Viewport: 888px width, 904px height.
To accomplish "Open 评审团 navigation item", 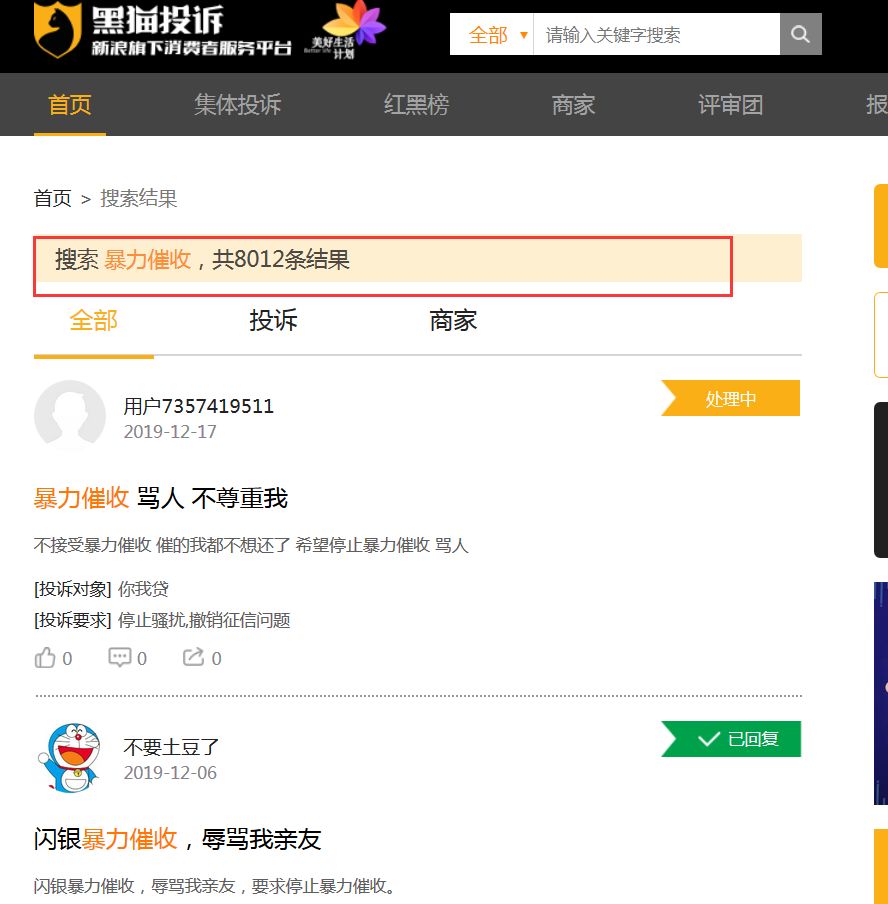I will click(x=731, y=105).
